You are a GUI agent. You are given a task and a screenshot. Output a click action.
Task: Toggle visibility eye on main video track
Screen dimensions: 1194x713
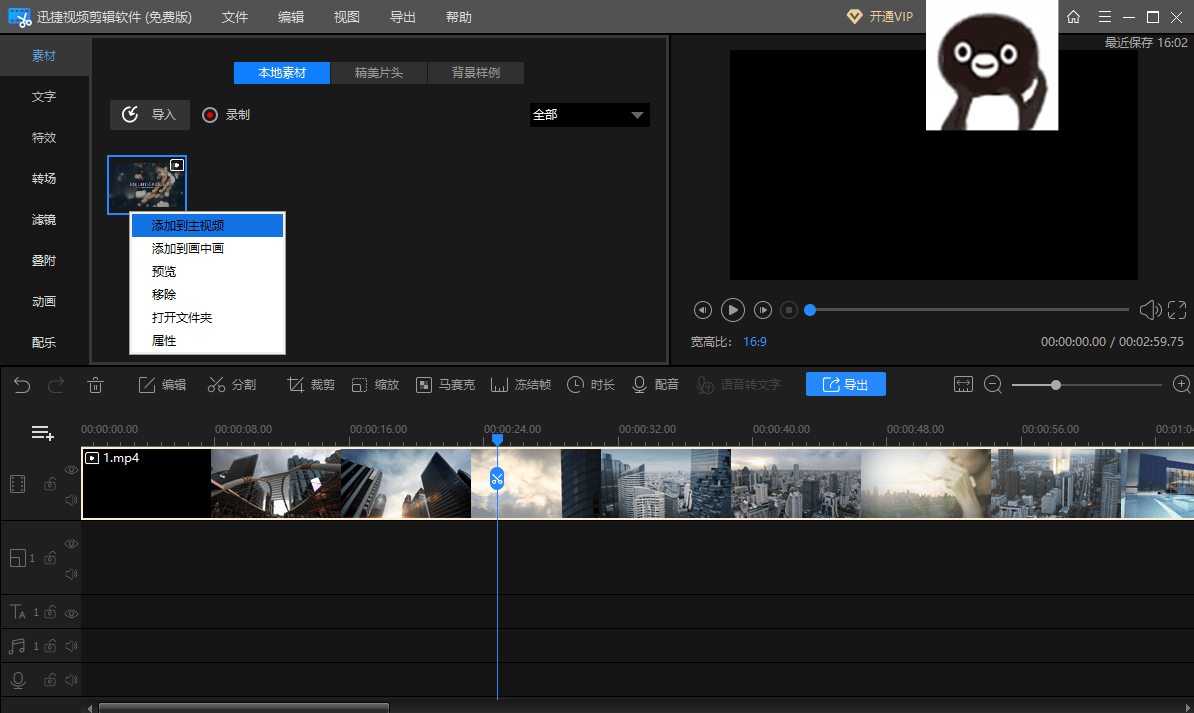(71, 469)
